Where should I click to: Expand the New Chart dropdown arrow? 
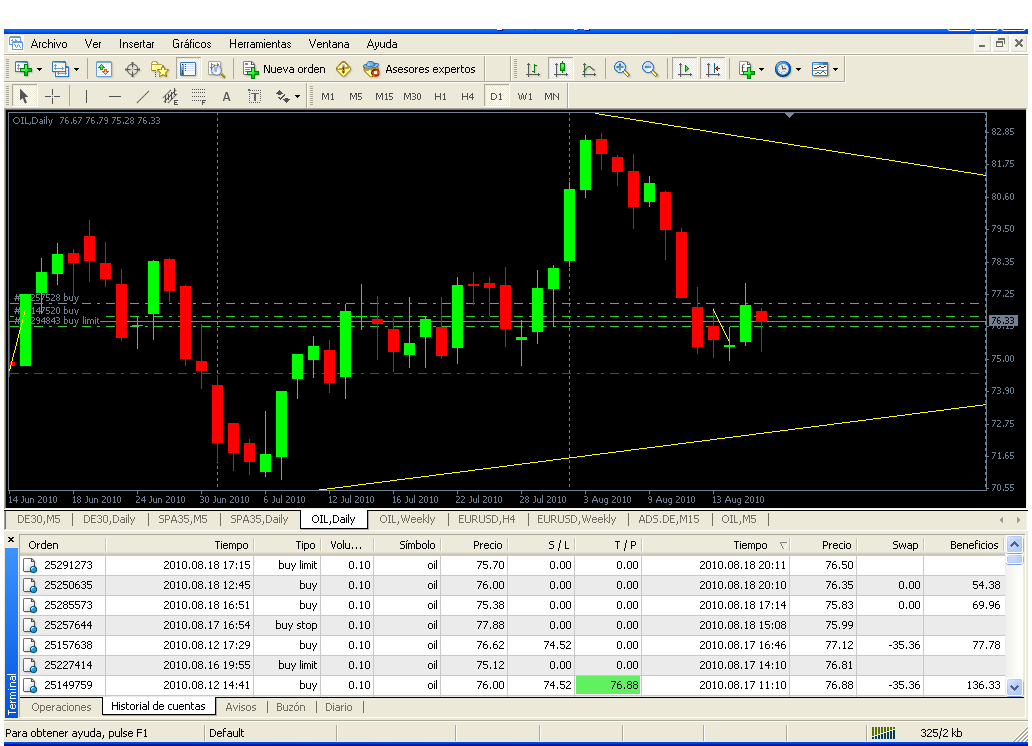pyautogui.click(x=39, y=69)
